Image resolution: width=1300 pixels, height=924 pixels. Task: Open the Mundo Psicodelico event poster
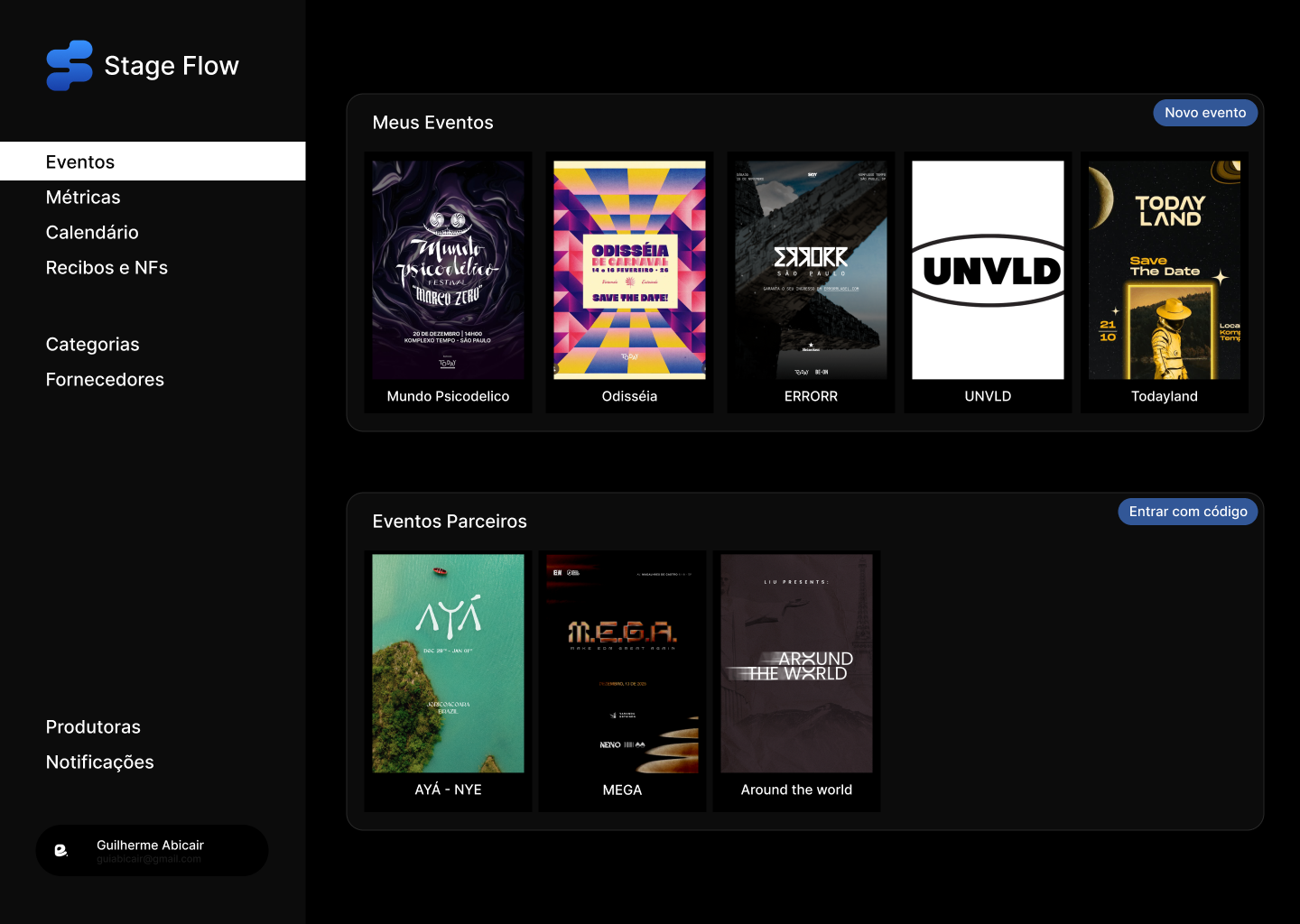(x=448, y=270)
